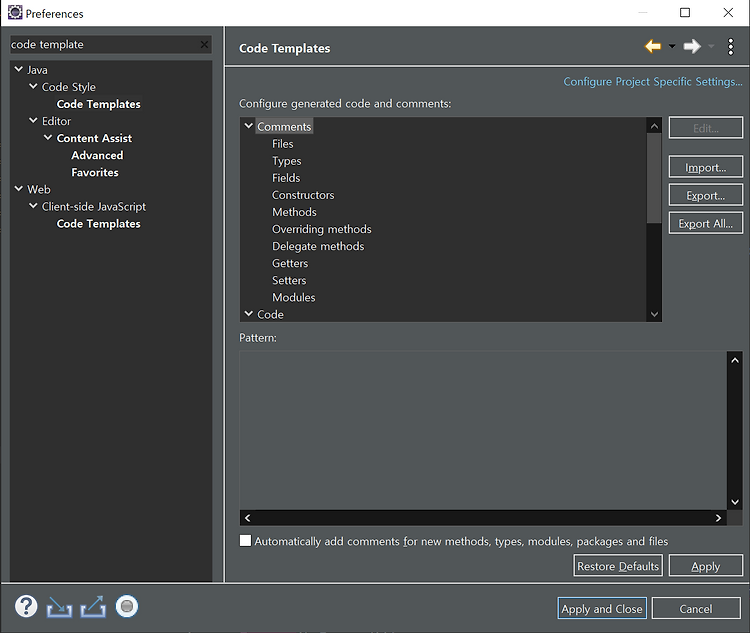Select Delegate methods template
Screen dimensions: 750x633
318,246
